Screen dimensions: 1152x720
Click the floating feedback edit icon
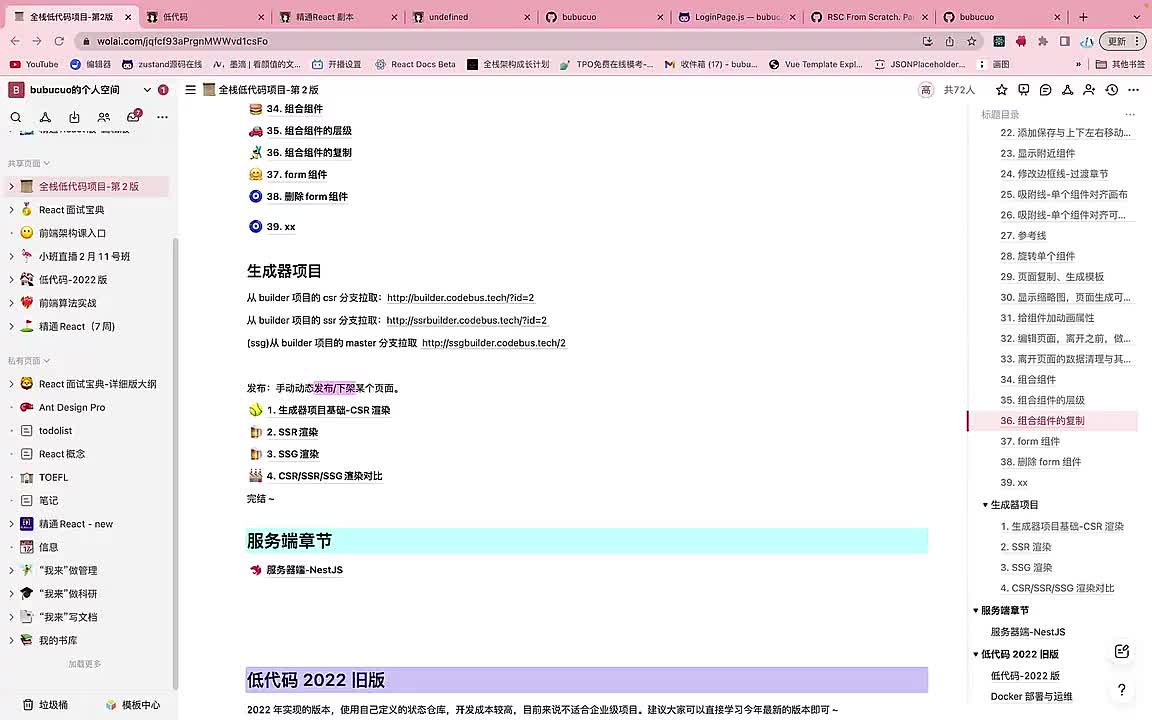pyautogui.click(x=1122, y=651)
